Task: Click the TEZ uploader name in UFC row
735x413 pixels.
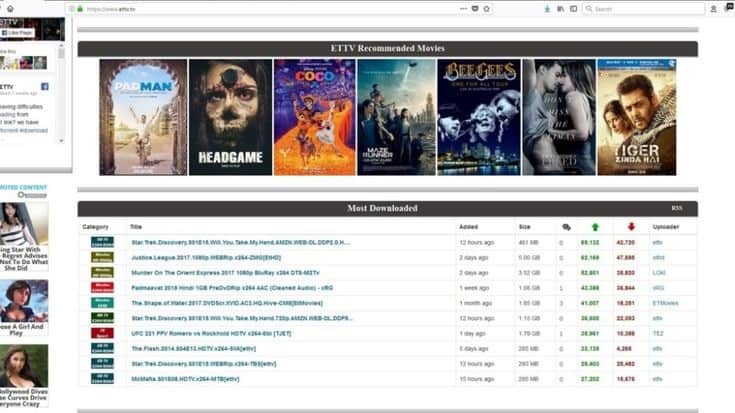Action: tap(658, 333)
